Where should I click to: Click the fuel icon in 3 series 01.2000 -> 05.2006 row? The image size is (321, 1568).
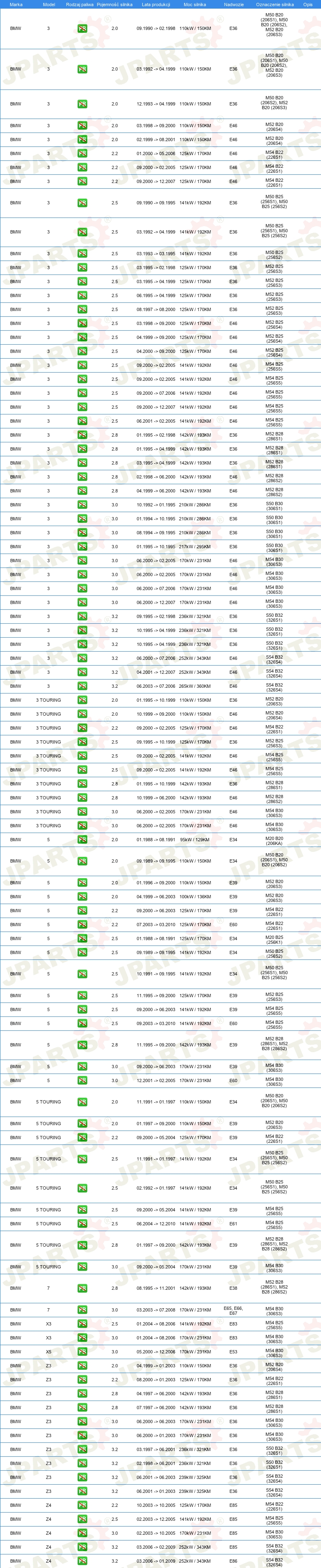[82, 153]
